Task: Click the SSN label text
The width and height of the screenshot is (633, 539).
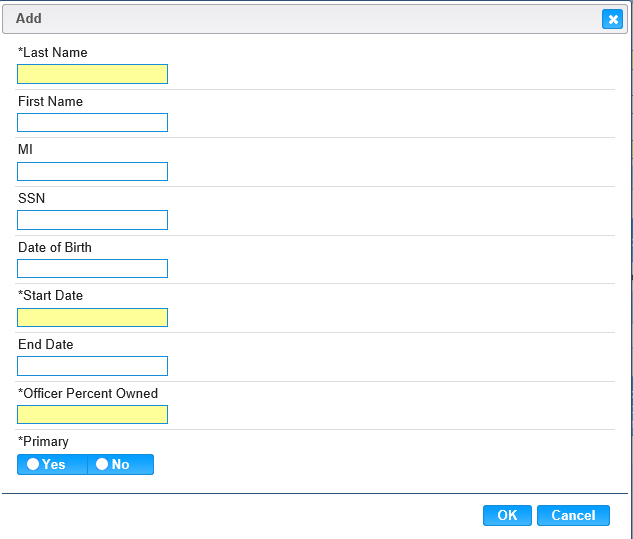Action: (31, 198)
